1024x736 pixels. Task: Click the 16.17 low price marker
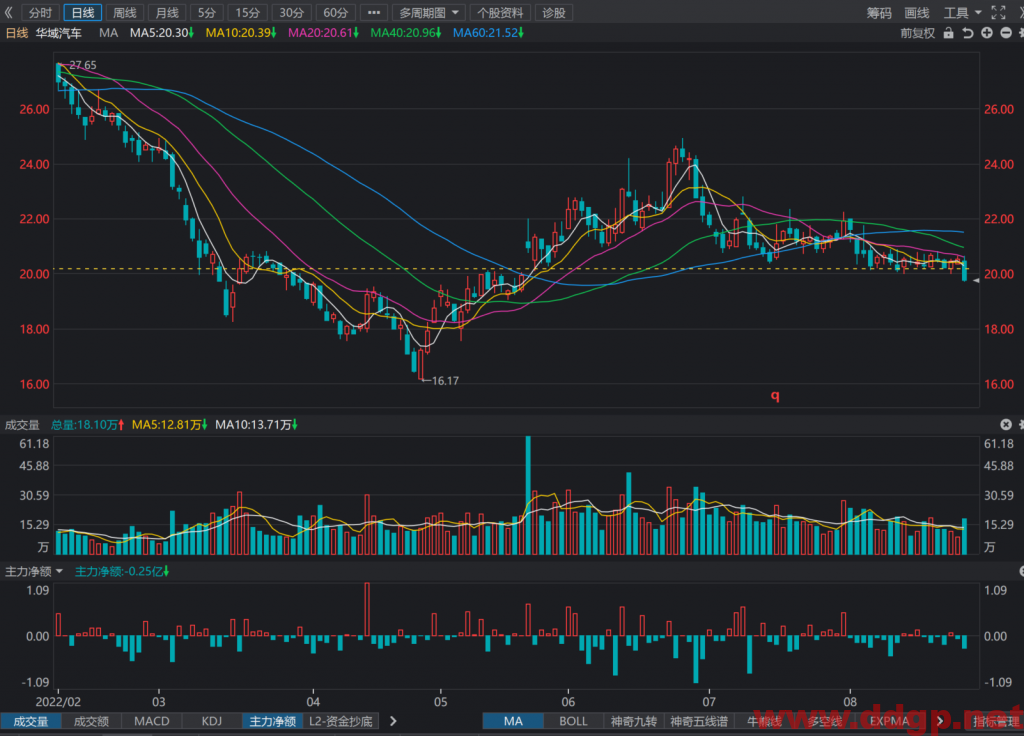click(445, 381)
